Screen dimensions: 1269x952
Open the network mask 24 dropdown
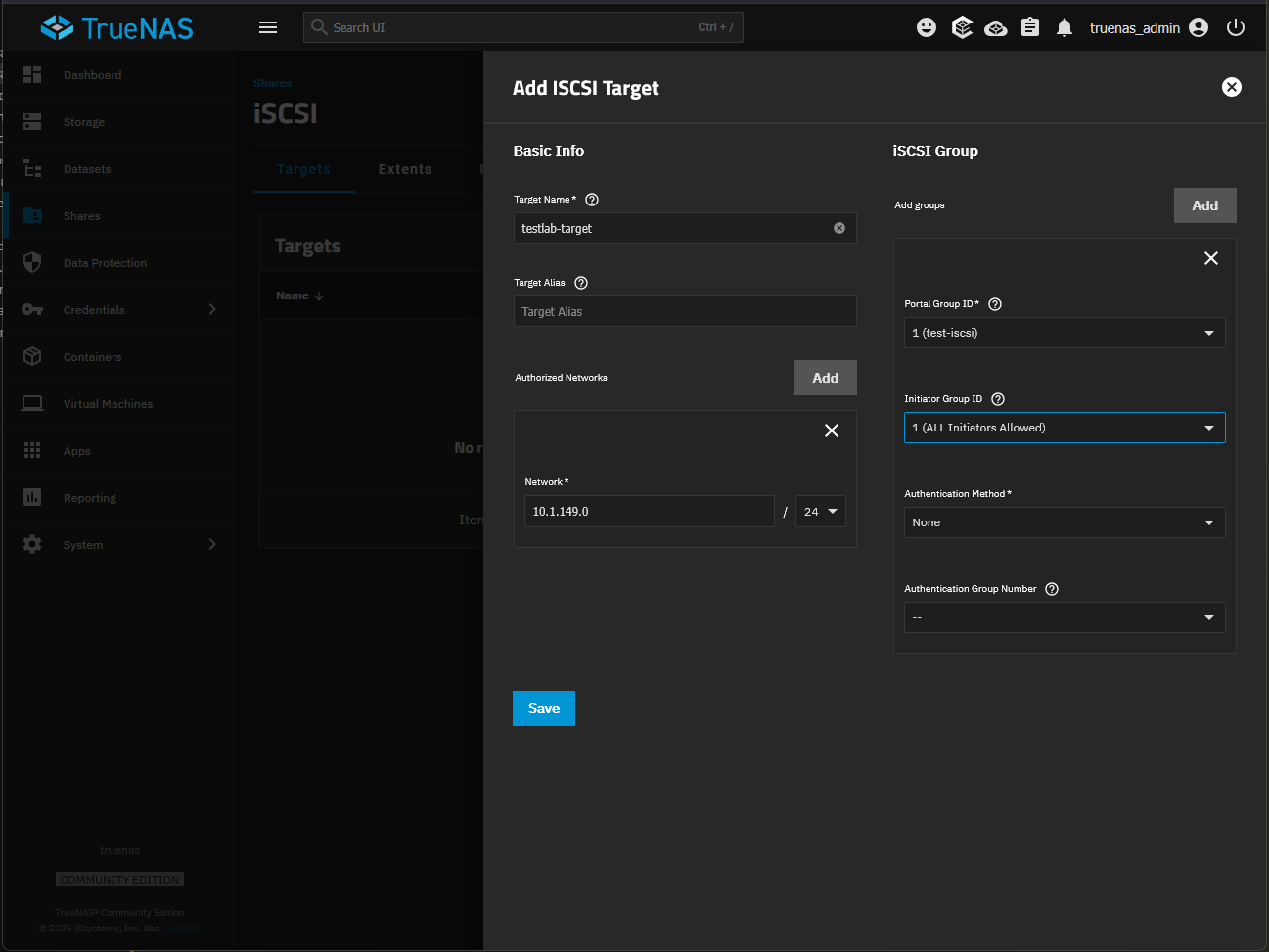coord(821,512)
